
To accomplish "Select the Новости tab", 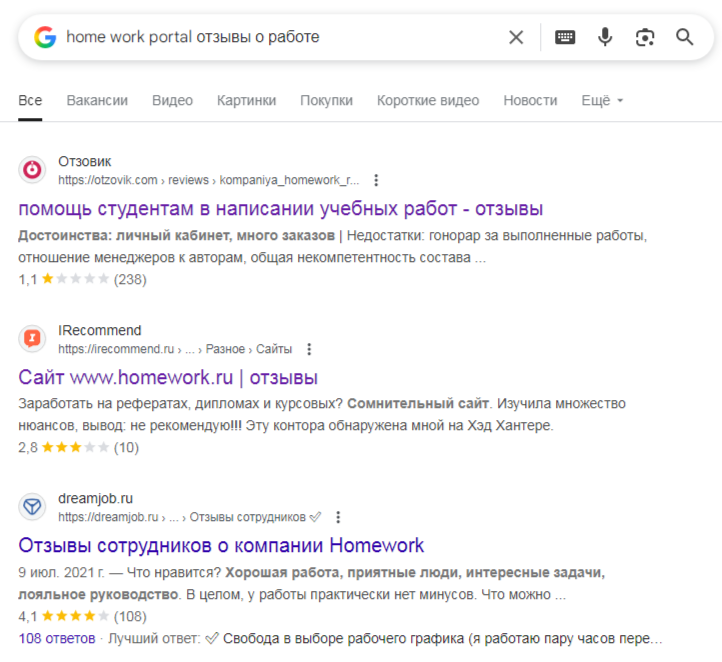I will pos(530,101).
